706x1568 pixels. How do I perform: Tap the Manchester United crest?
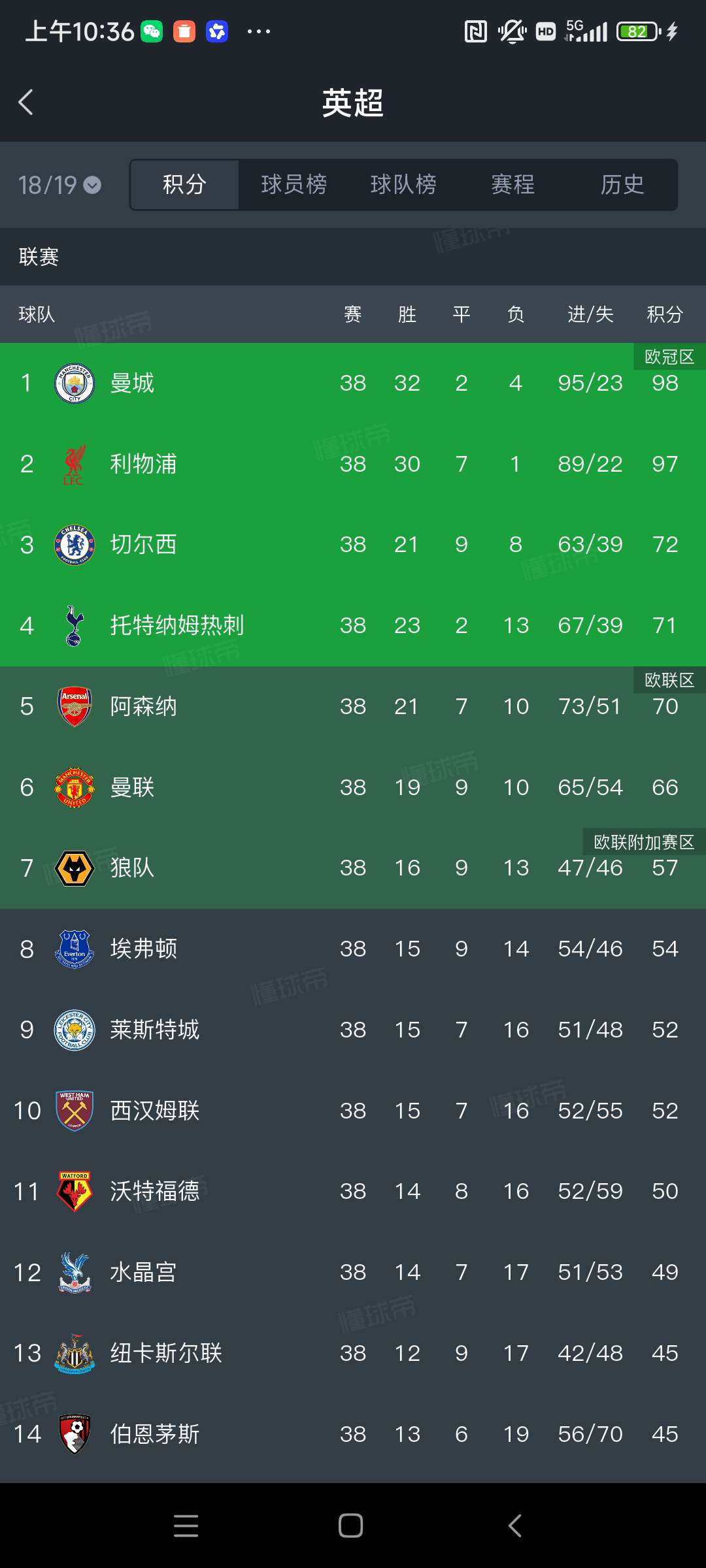(75, 788)
